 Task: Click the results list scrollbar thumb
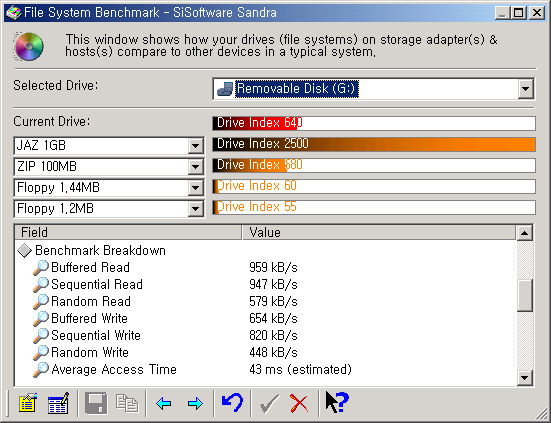(x=525, y=295)
